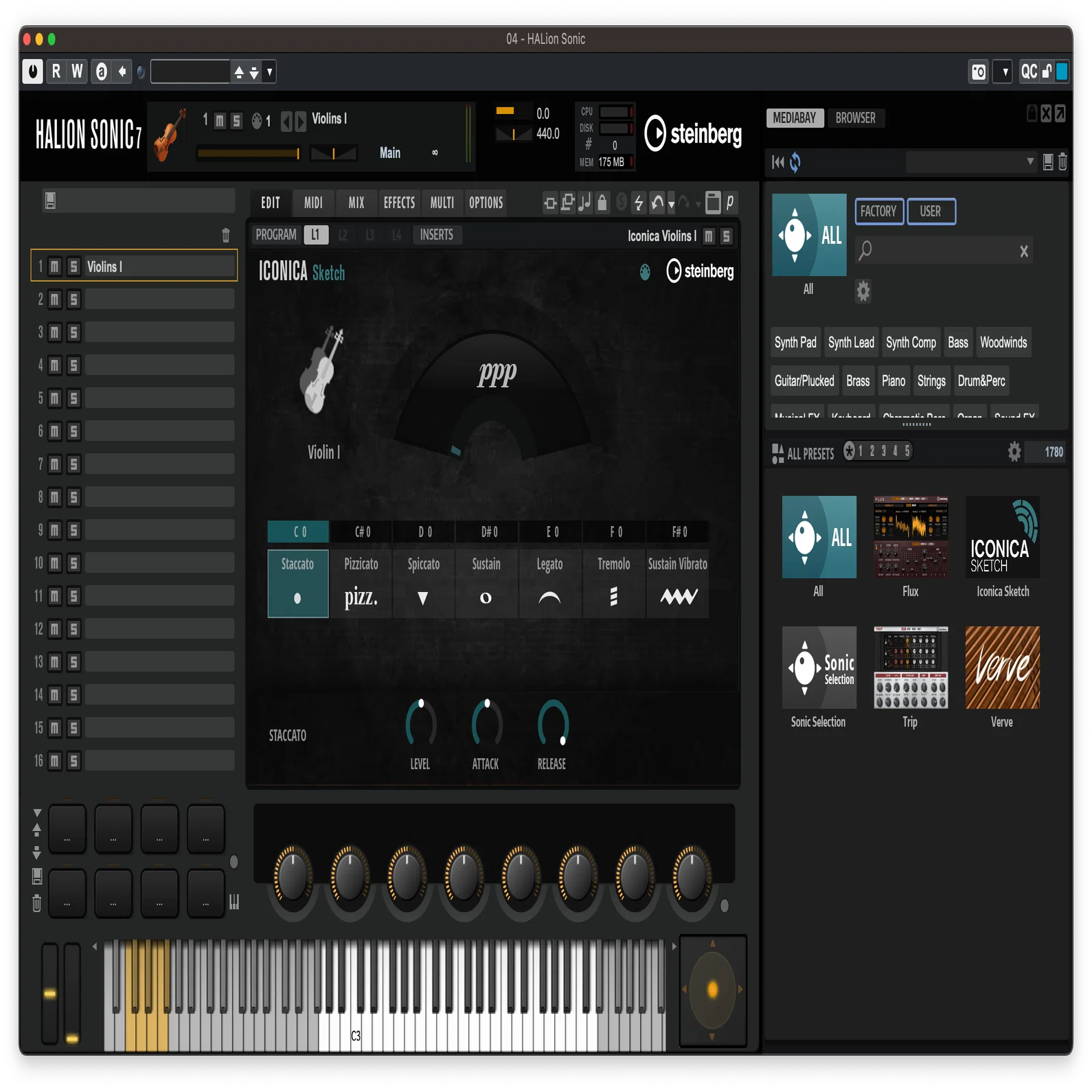Open the preset dropdown arrow in top toolbar
Viewport: 1092px width, 1092px height.
[270, 71]
